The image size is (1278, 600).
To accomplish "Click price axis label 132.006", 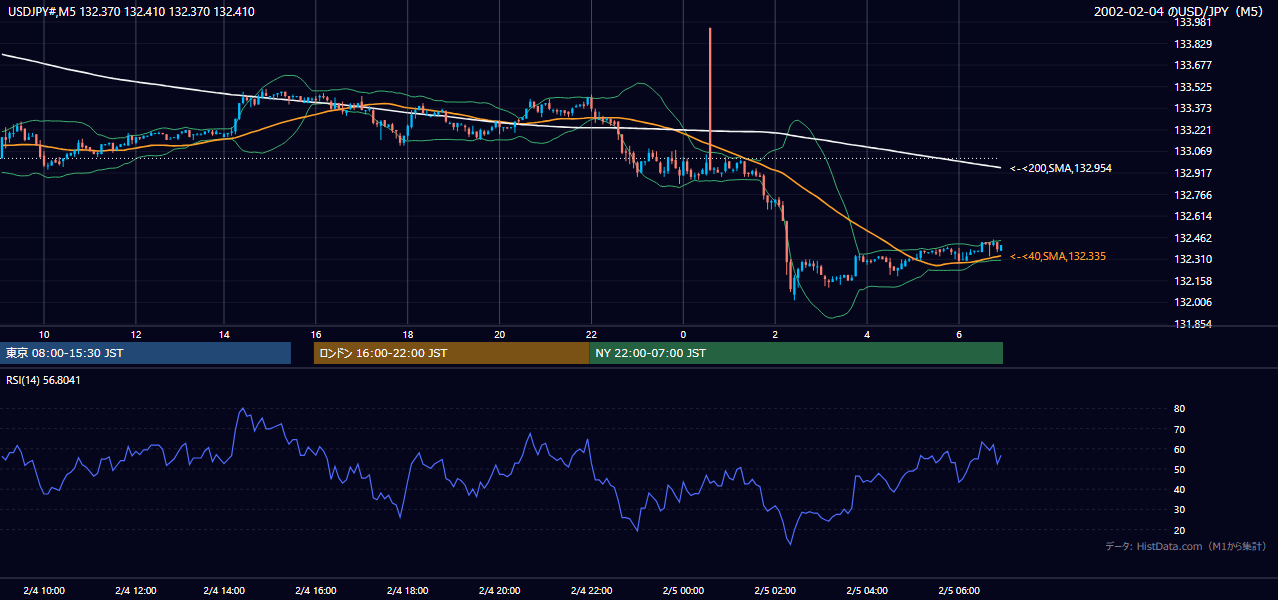I will coord(1192,302).
